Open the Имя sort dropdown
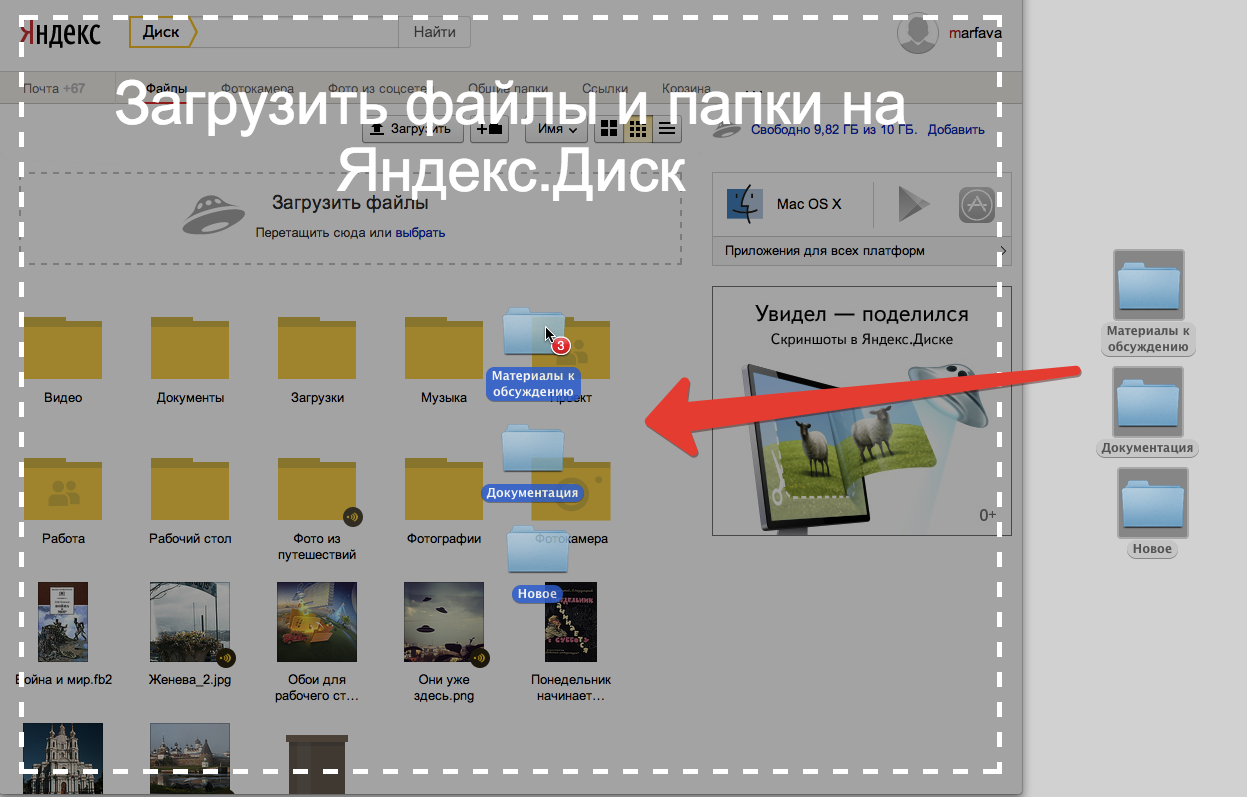This screenshot has height=797, width=1247. tap(556, 129)
